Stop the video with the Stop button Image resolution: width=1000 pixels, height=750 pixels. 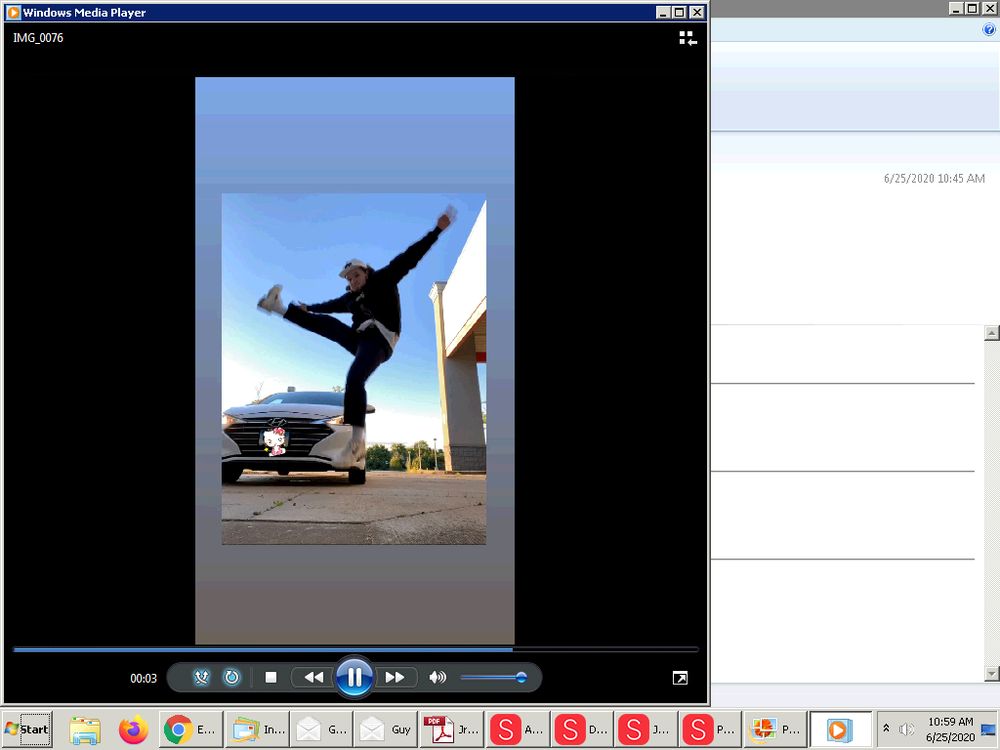click(x=271, y=677)
